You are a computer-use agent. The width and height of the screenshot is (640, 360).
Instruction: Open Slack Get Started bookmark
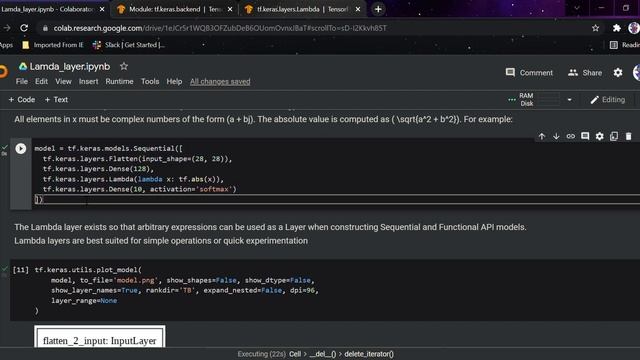click(129, 45)
